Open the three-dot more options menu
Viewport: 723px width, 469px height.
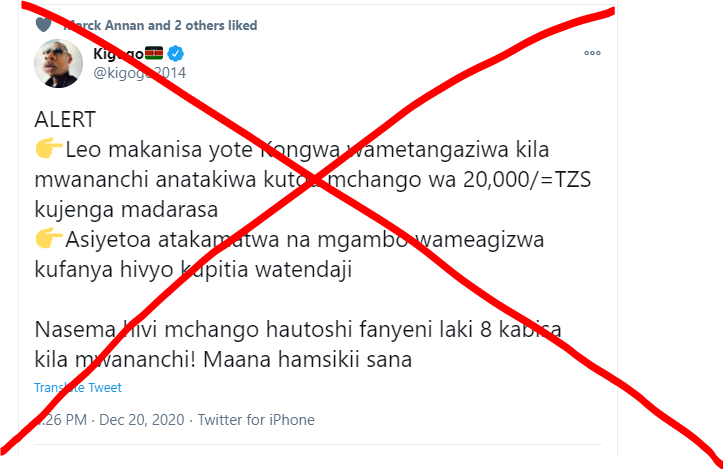[592, 53]
